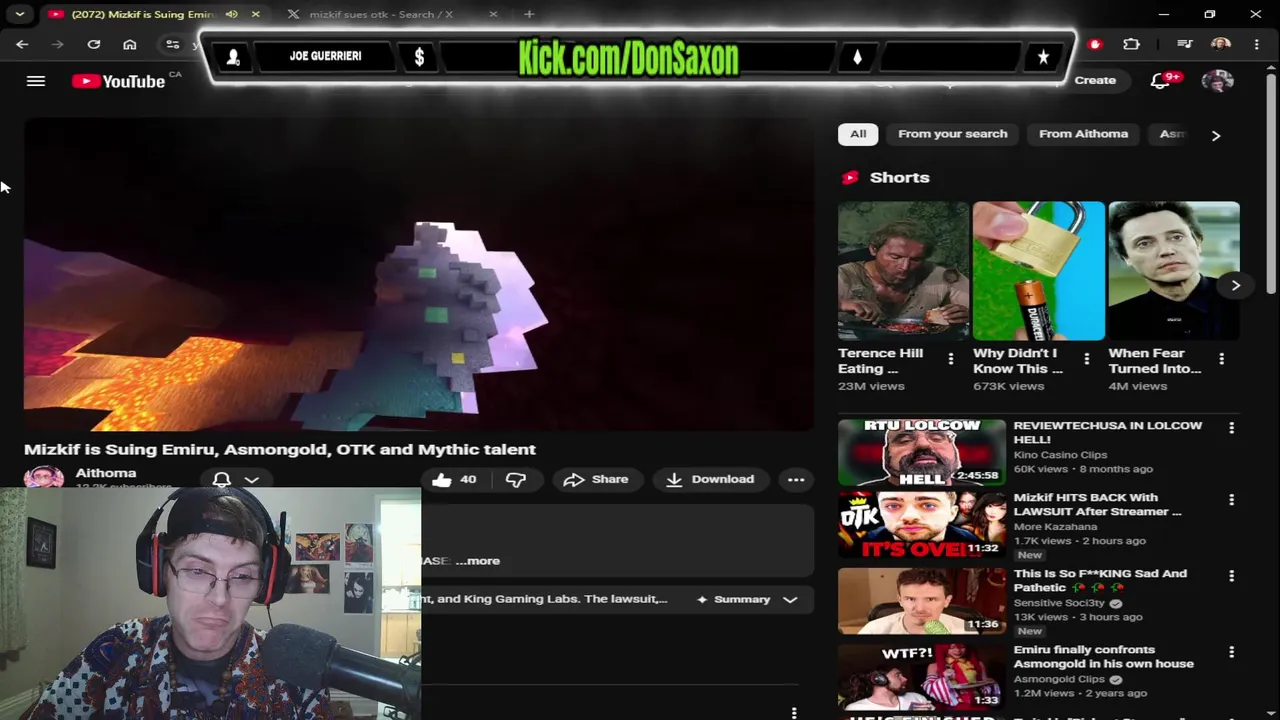Click the browser profile avatar

(1220, 44)
